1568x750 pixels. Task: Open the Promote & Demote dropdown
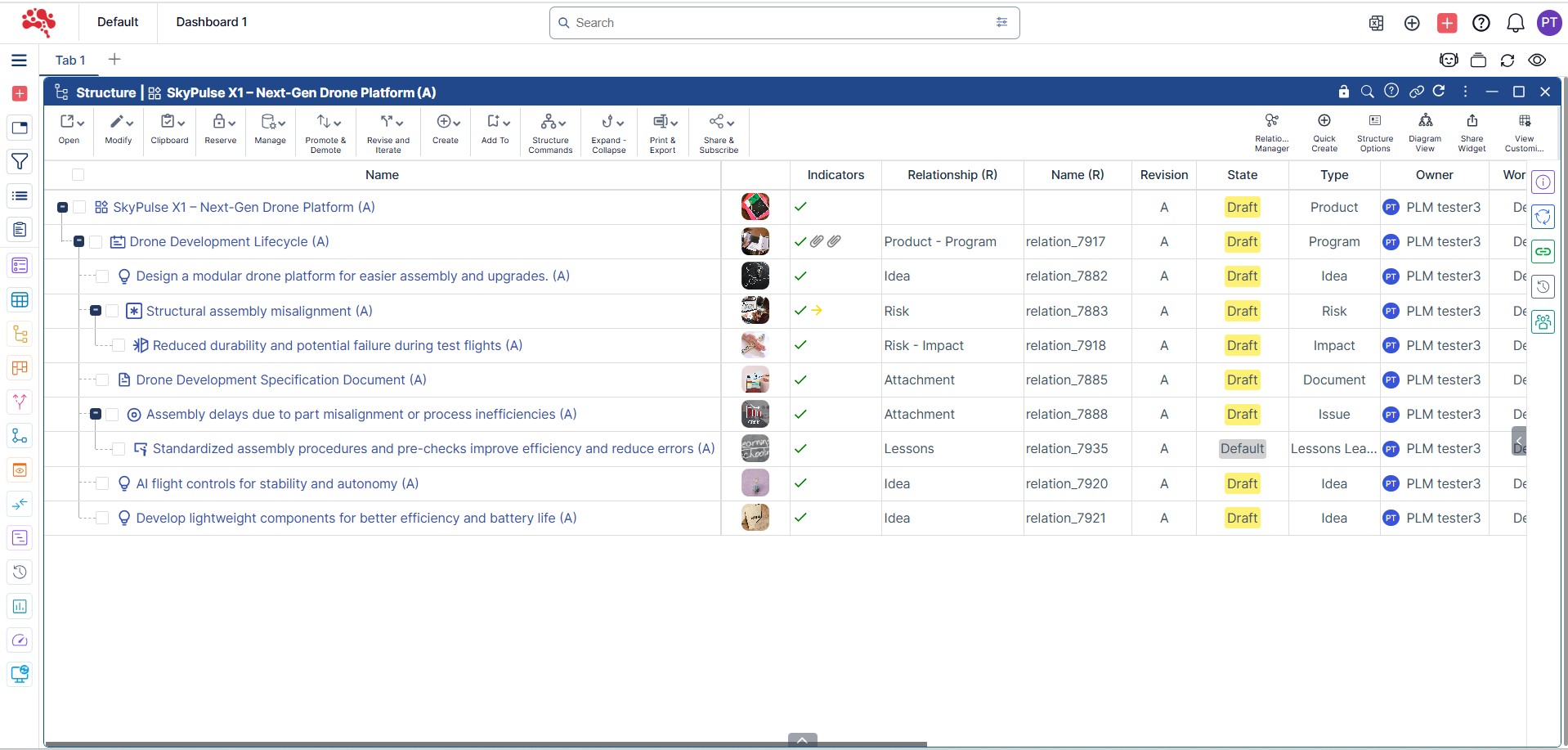point(325,132)
